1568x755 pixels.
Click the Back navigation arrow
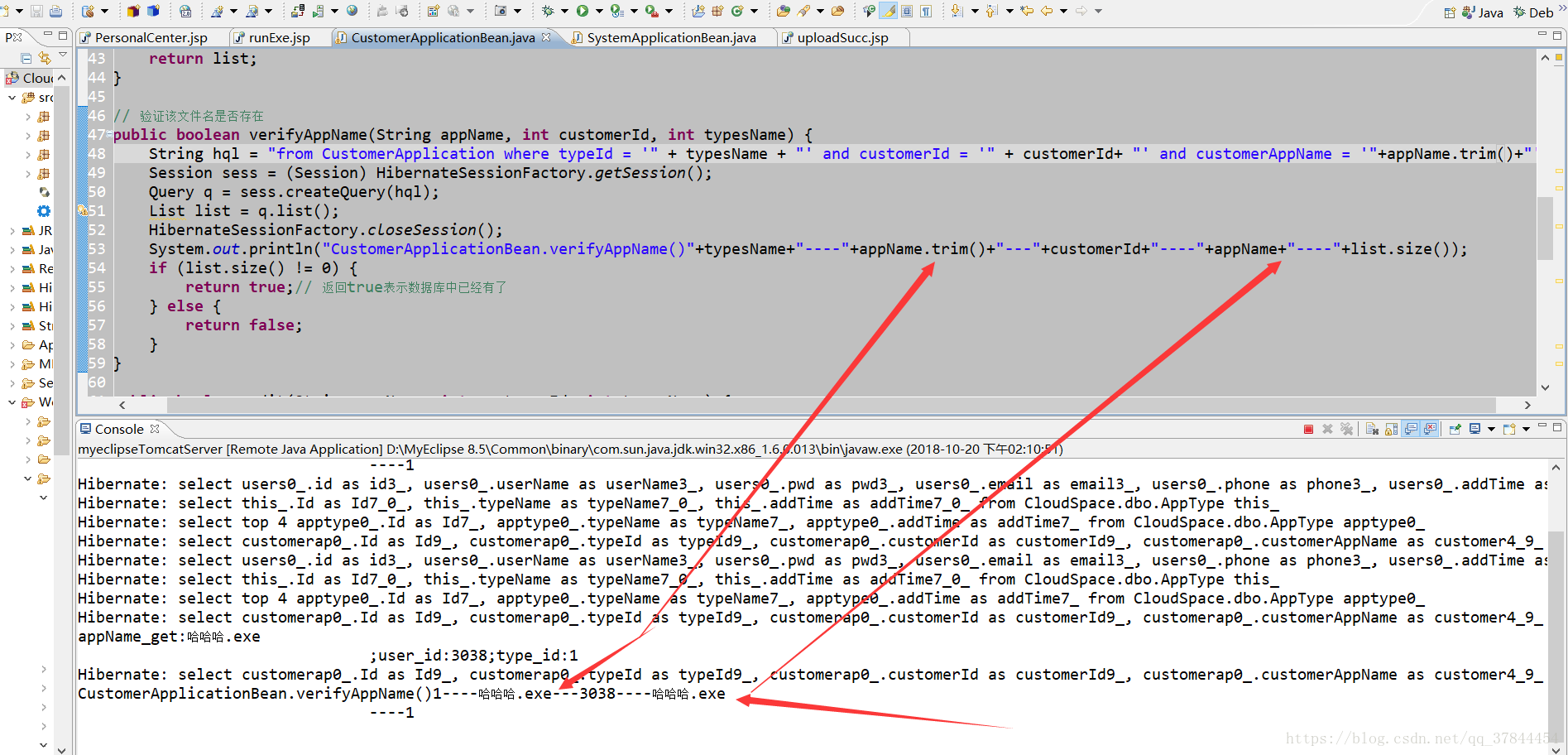point(1047,11)
